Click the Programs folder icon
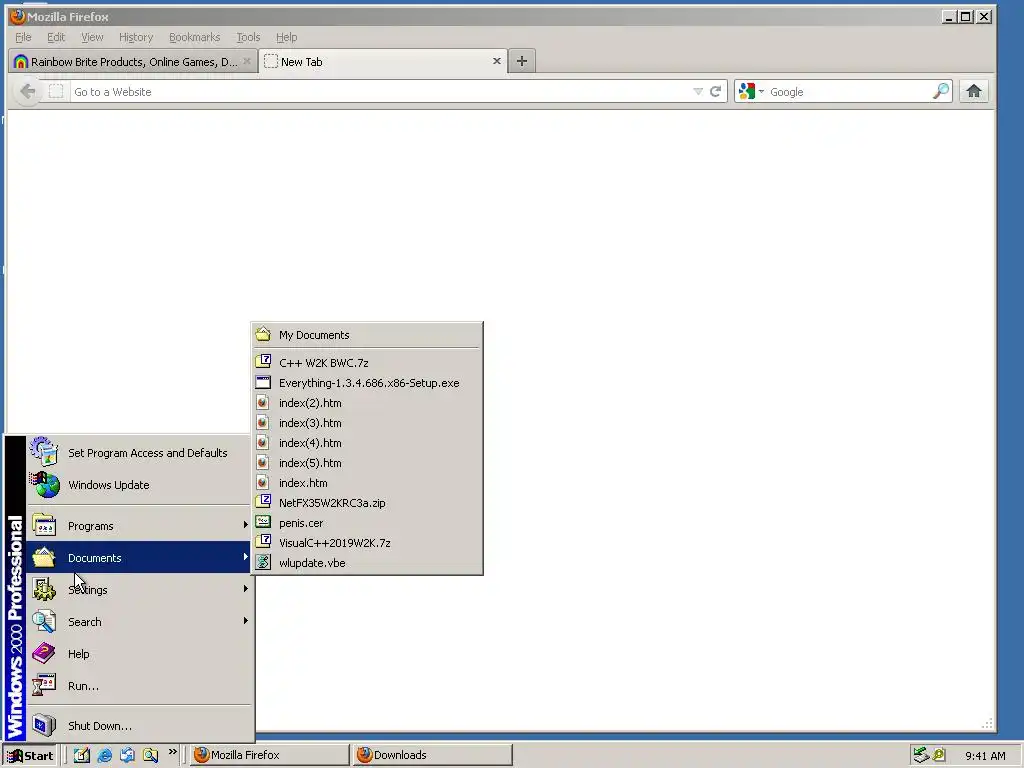This screenshot has height=768, width=1024. pos(44,526)
